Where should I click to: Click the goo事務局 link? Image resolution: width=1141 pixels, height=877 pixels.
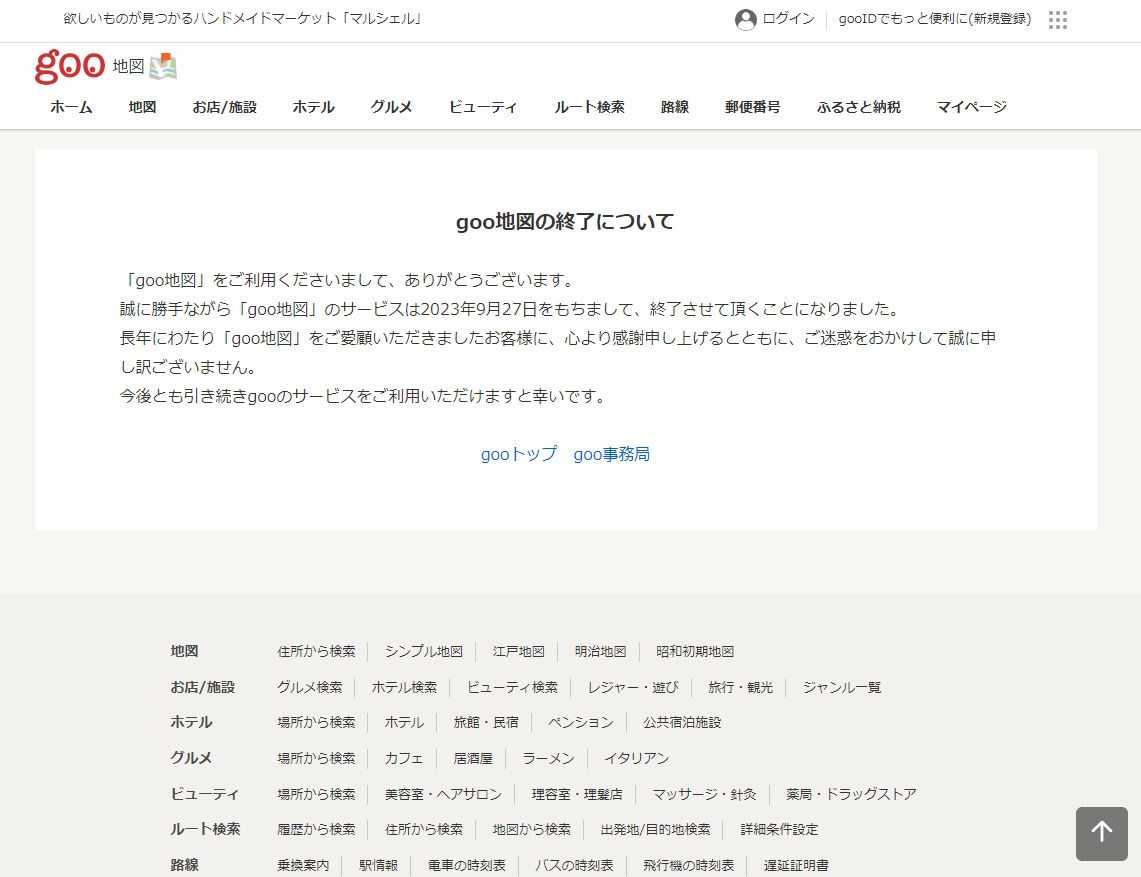(611, 453)
